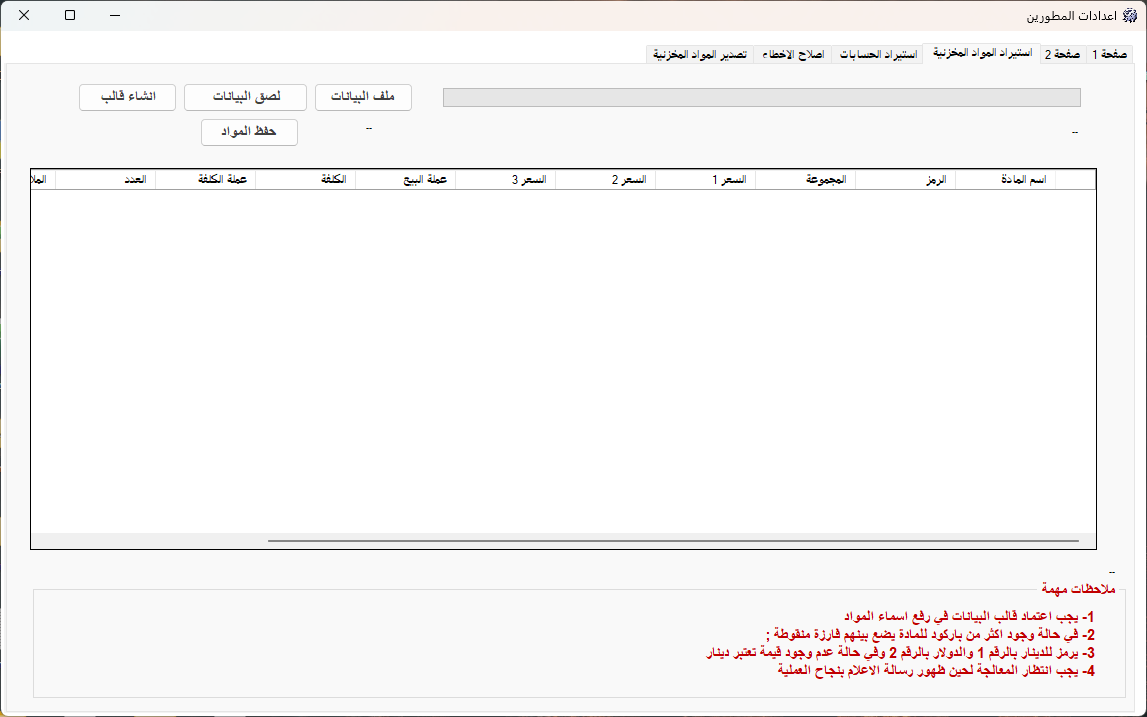Image resolution: width=1147 pixels, height=717 pixels.
Task: Open the استيراد الحسابات tab
Action: coord(877,55)
